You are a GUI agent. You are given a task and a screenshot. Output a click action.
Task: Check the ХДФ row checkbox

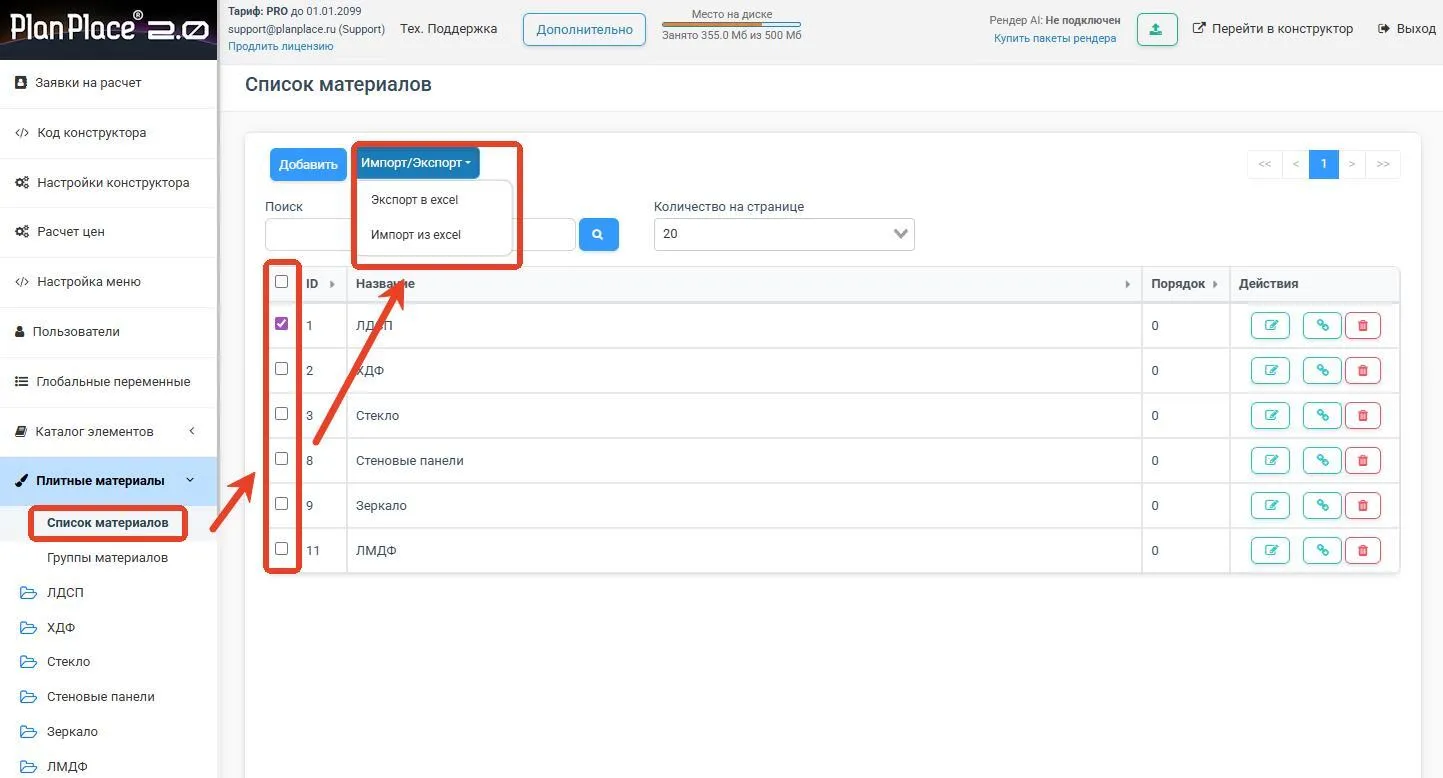pyautogui.click(x=281, y=369)
